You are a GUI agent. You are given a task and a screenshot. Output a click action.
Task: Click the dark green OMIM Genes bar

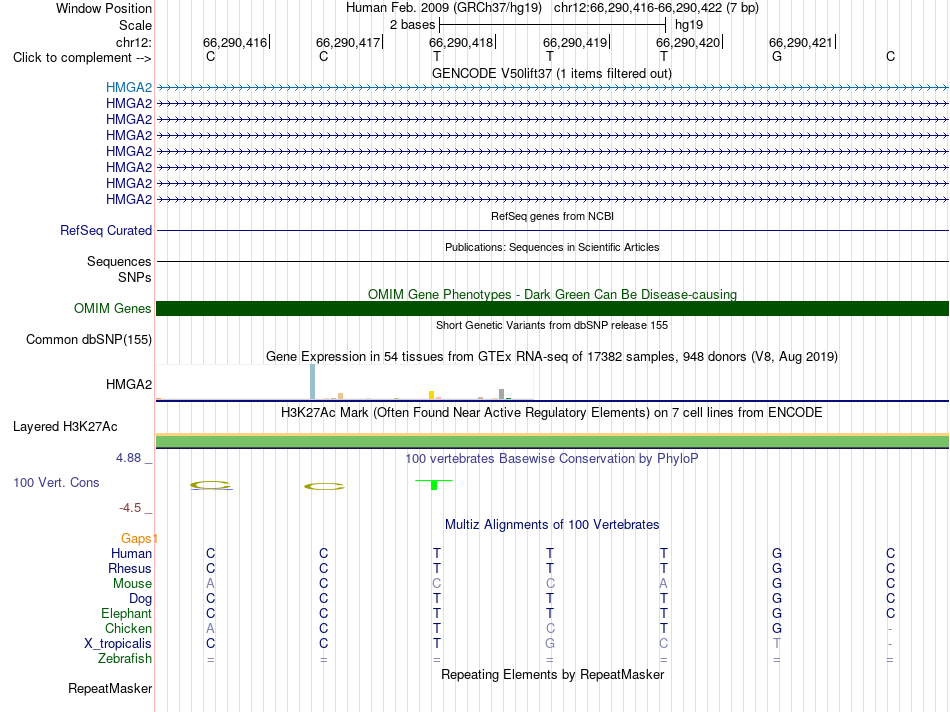pos(552,308)
